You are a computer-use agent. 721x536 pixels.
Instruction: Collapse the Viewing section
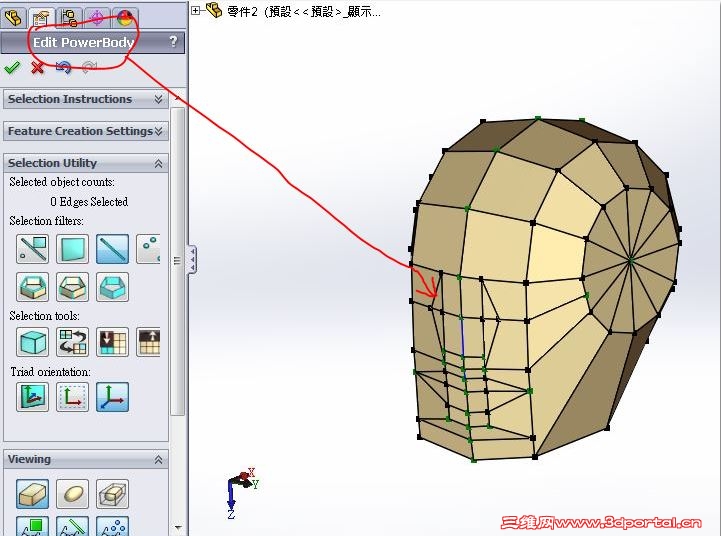(x=159, y=459)
